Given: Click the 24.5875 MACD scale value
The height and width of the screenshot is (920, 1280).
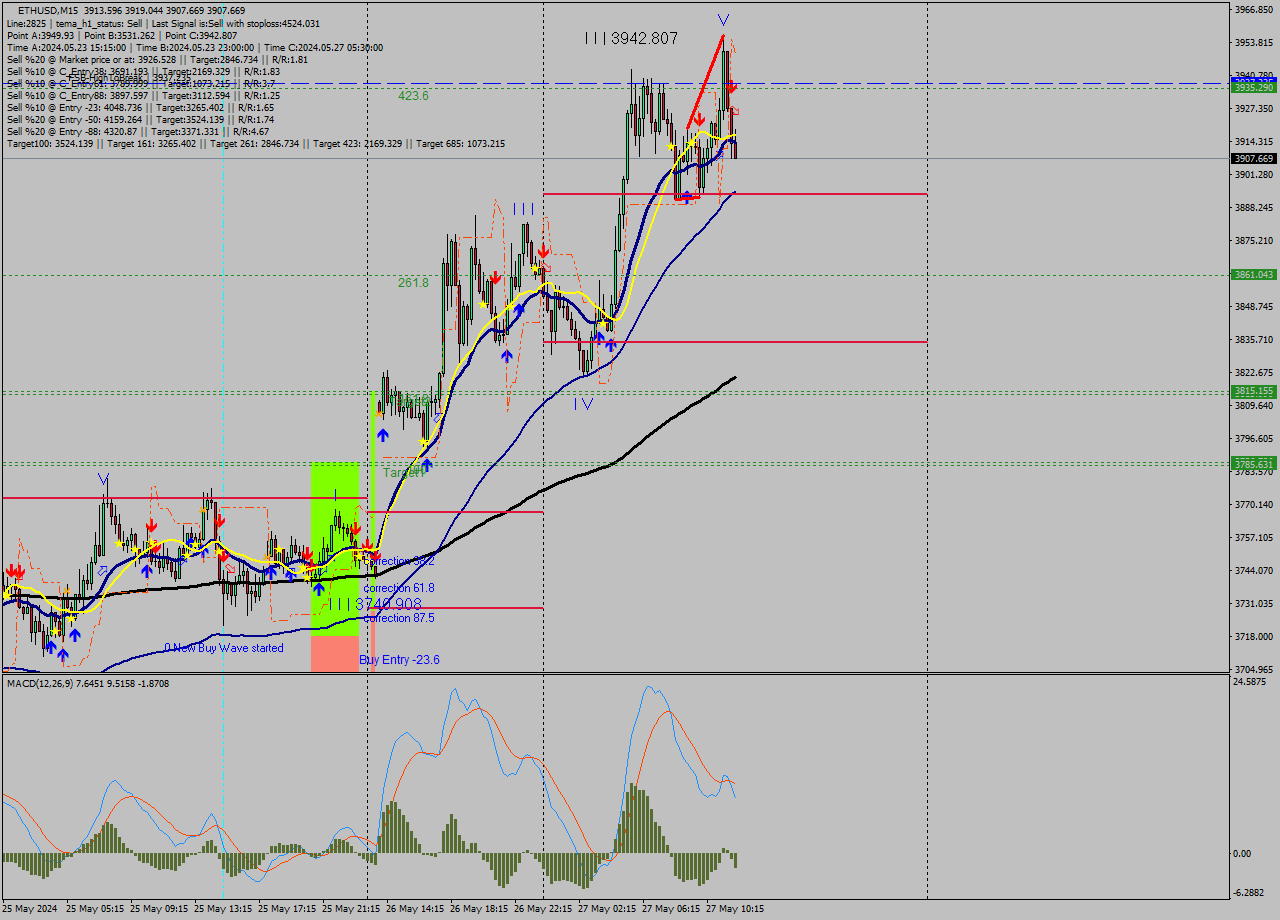Looking at the screenshot, I should [x=1250, y=682].
